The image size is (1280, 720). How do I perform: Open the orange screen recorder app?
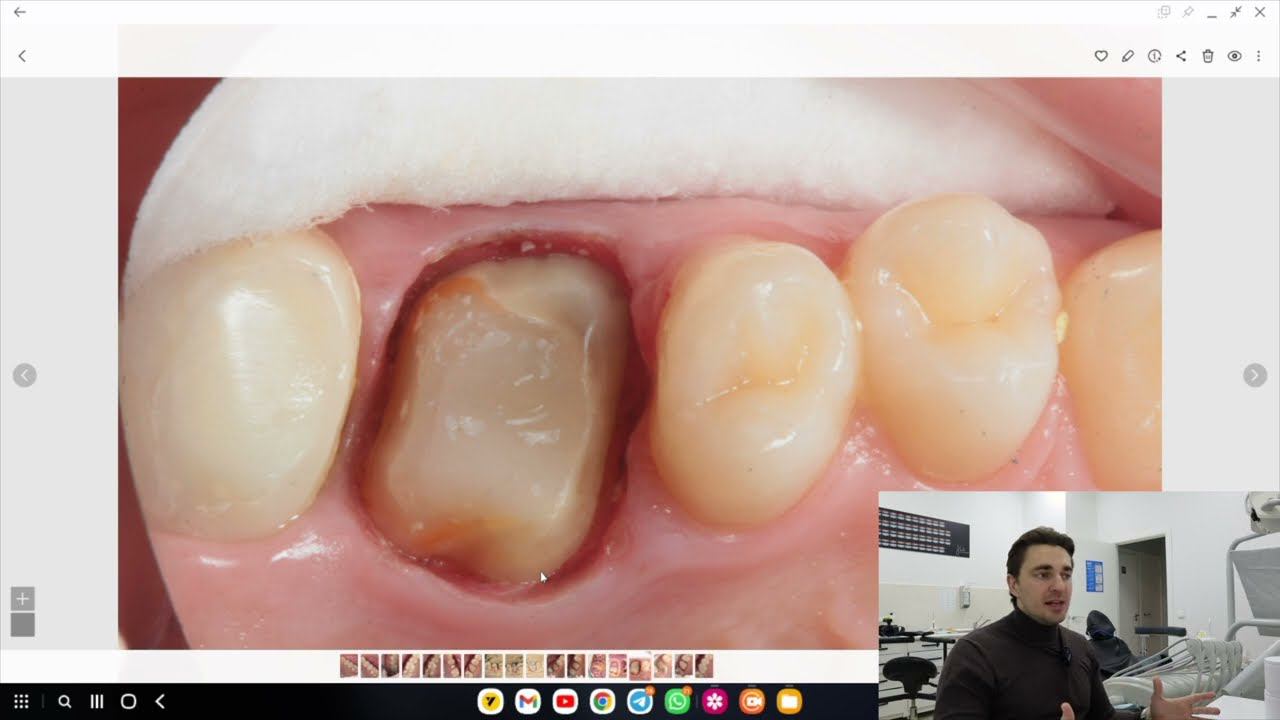(x=752, y=702)
